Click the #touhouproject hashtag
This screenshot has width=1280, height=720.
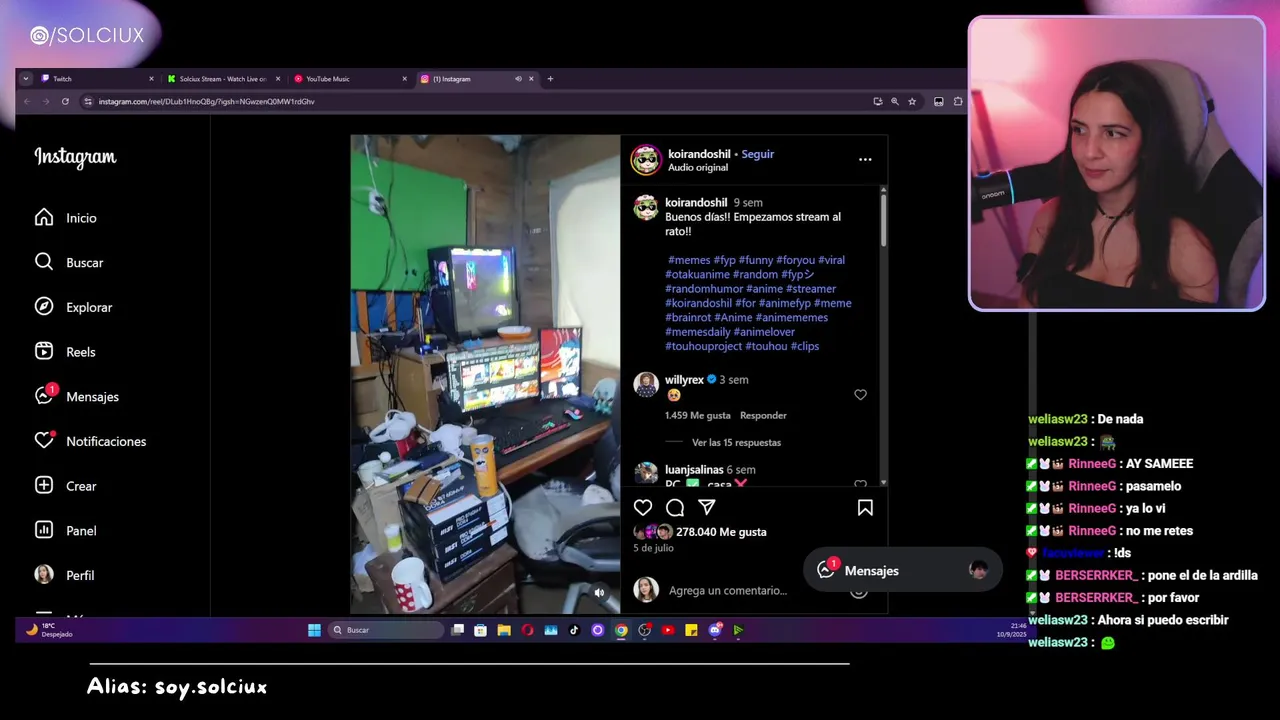[x=703, y=346]
